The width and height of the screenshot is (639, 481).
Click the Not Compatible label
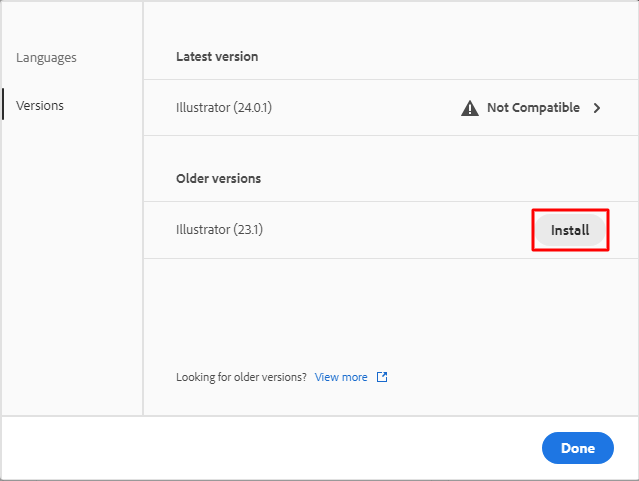pos(533,108)
